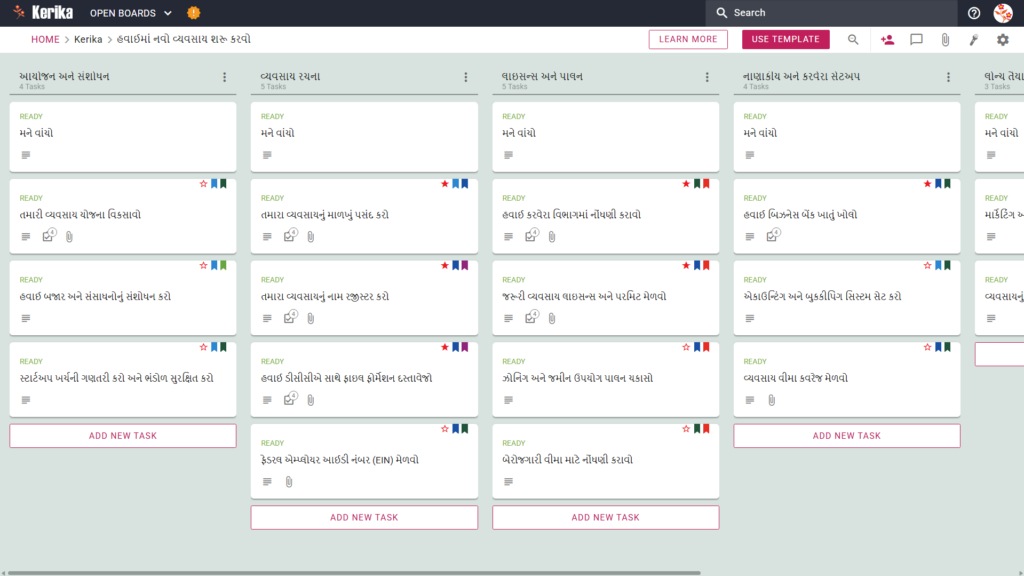Toggle star on બેરોજગારી વીમા માટે નોંધણી card
This screenshot has height=576, width=1024.
[686, 429]
